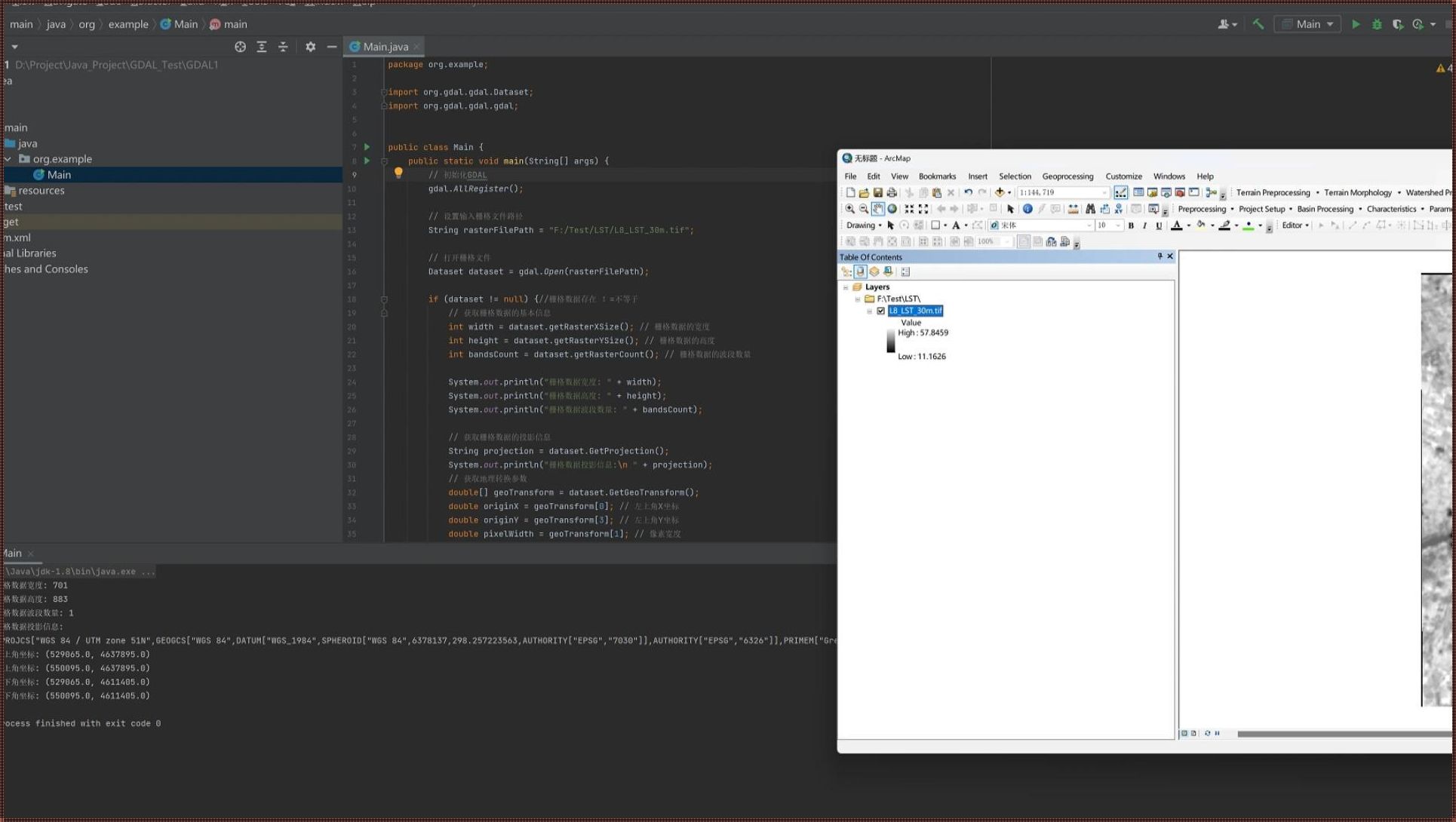Open the Geoprocessing menu in ArcMap
The image size is (1456, 822).
(x=1068, y=176)
